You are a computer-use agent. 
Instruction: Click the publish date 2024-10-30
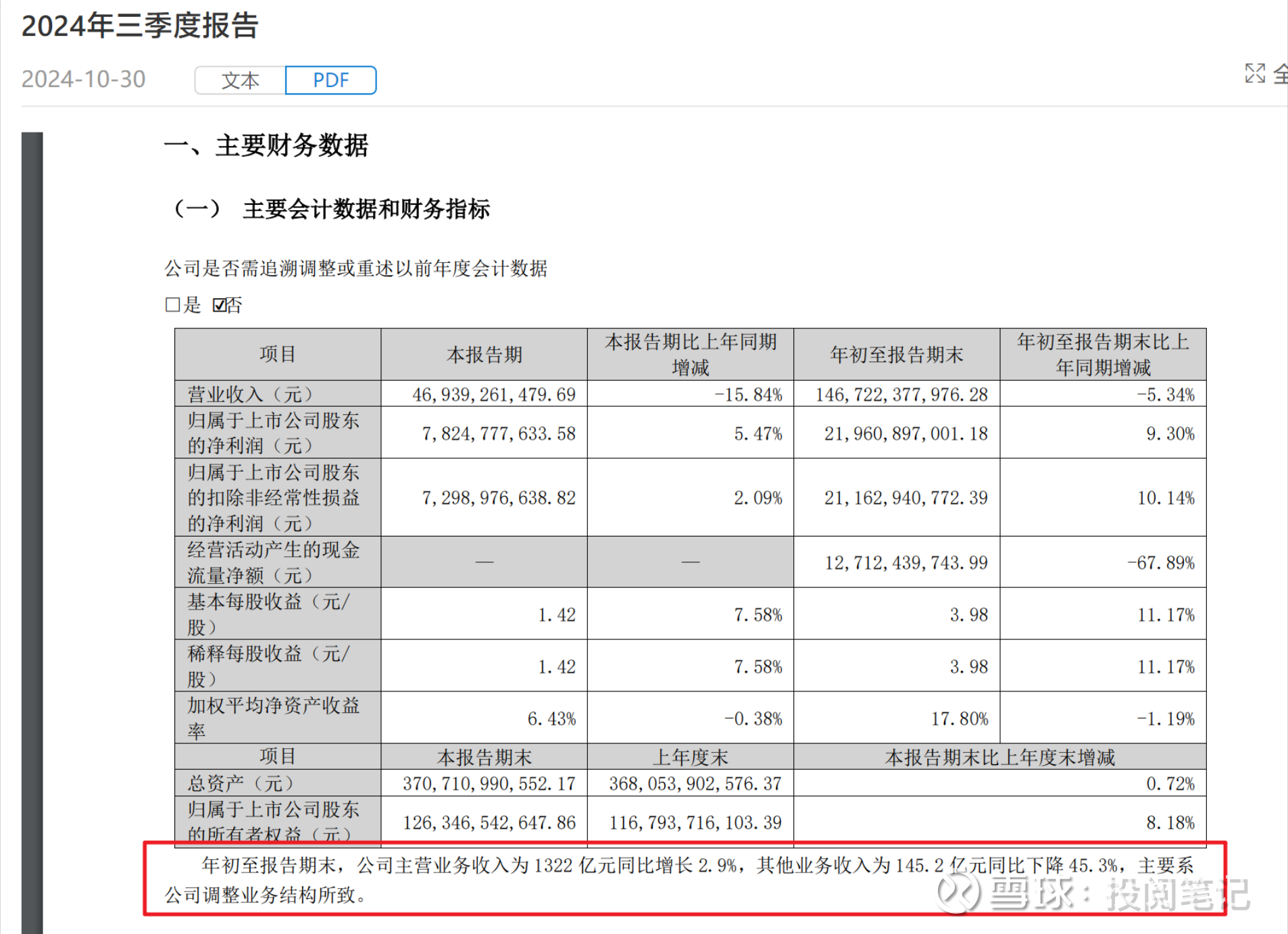coord(82,79)
